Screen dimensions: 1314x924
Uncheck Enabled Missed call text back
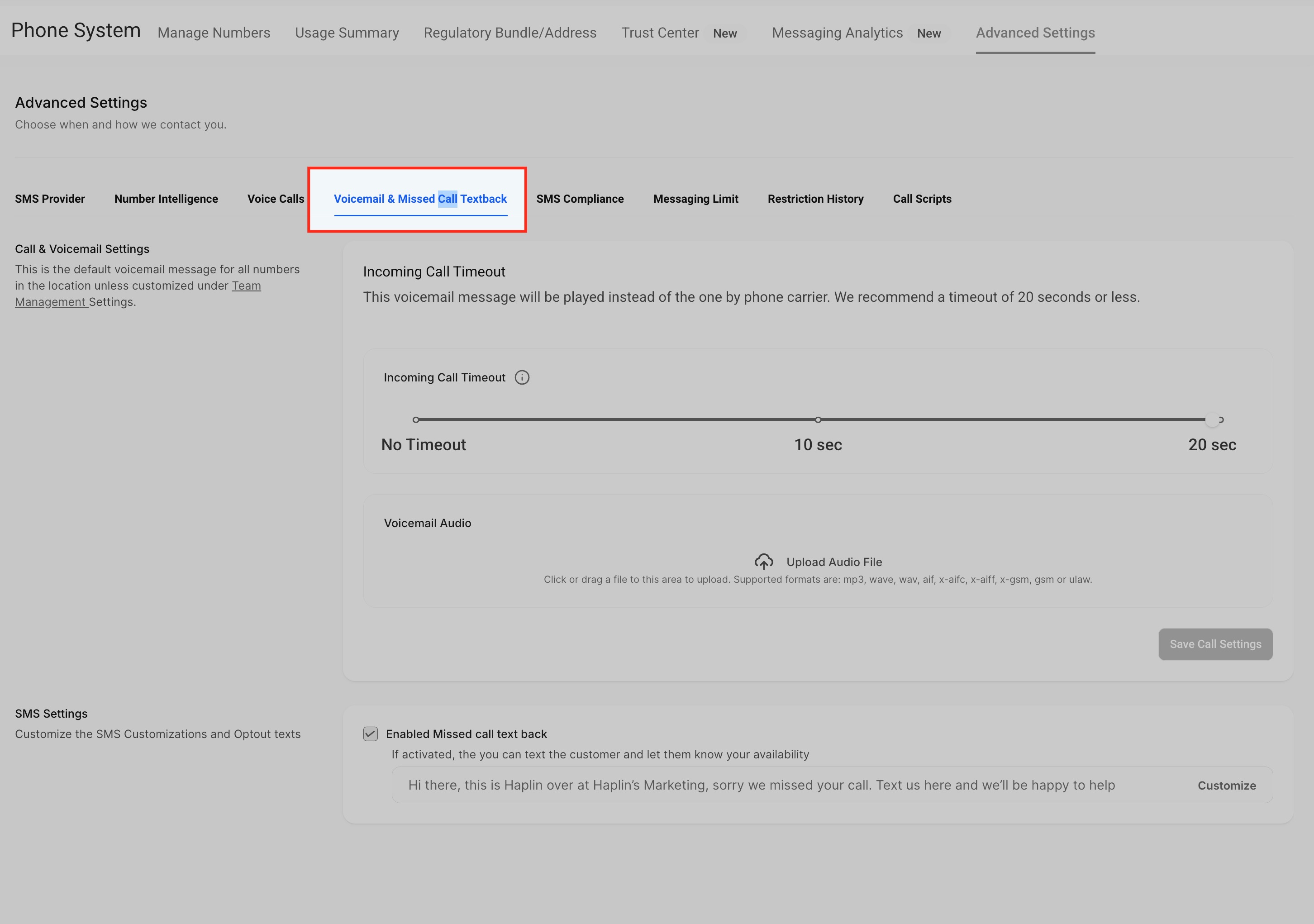pyautogui.click(x=370, y=734)
